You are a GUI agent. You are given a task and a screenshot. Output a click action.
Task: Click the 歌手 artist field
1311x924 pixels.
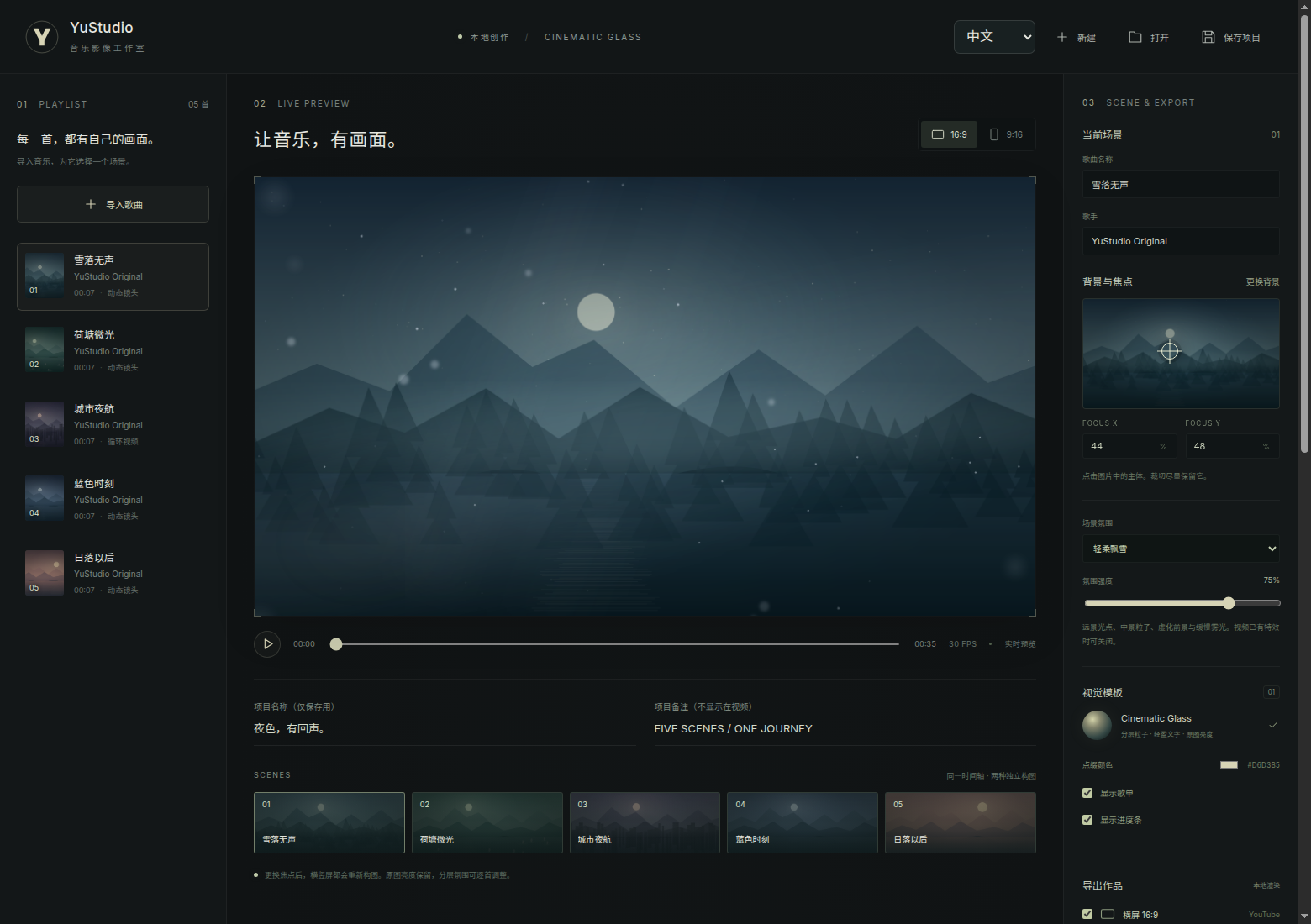[x=1181, y=241]
